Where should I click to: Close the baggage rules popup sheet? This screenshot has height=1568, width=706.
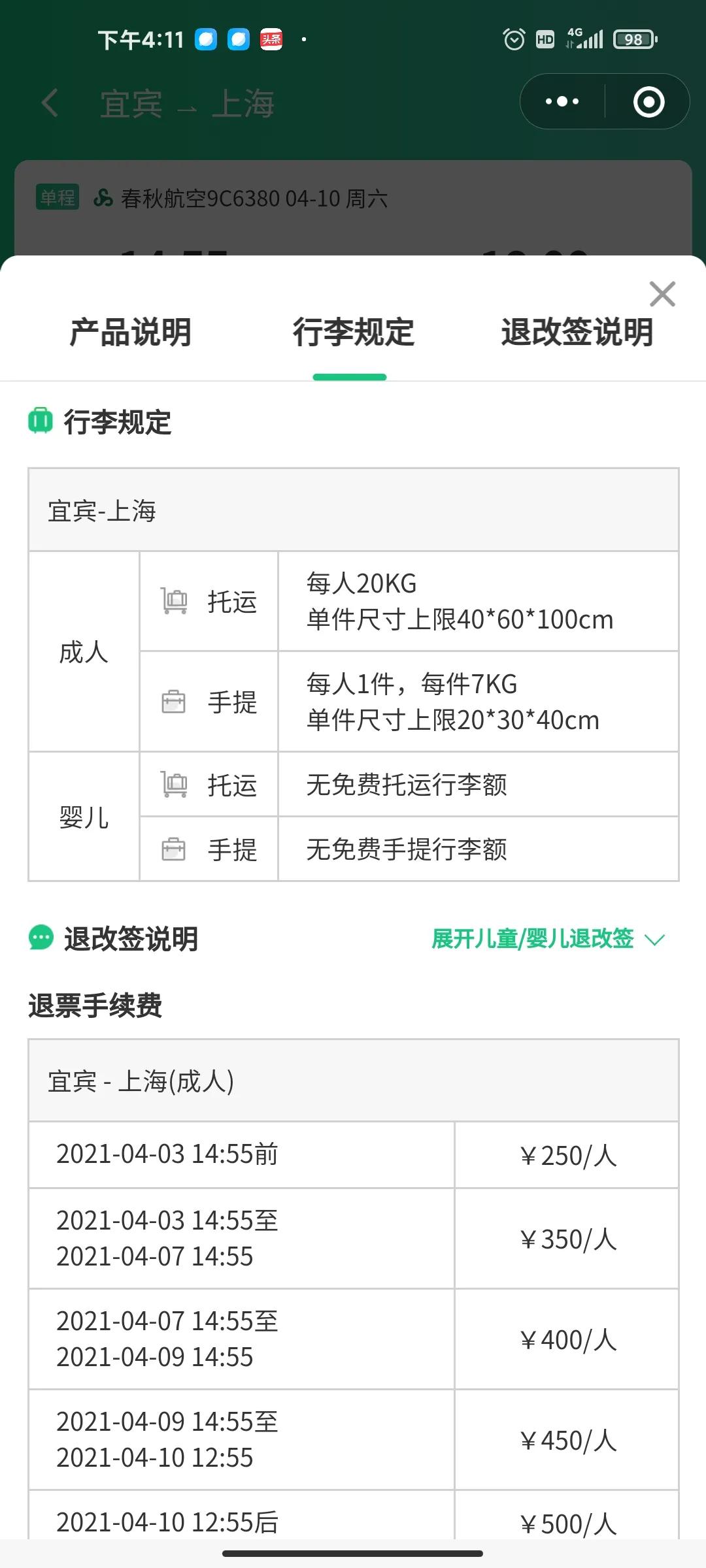point(662,294)
